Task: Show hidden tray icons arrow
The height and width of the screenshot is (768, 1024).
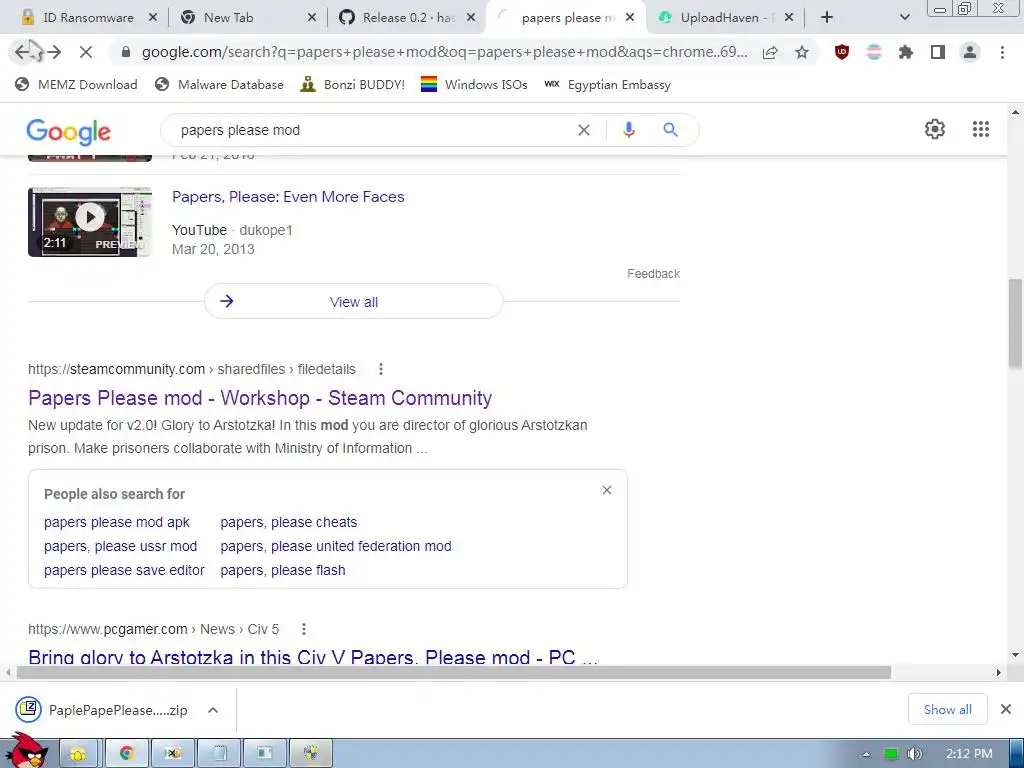Action: tap(867, 754)
